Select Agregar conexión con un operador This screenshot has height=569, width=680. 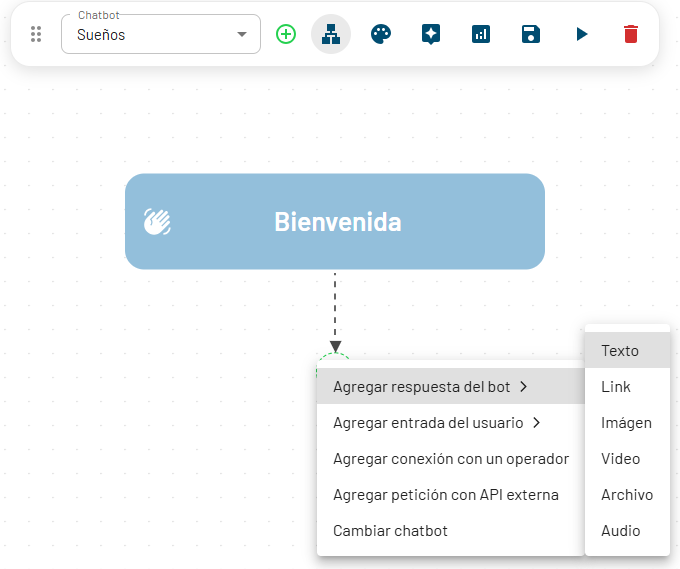coord(450,459)
